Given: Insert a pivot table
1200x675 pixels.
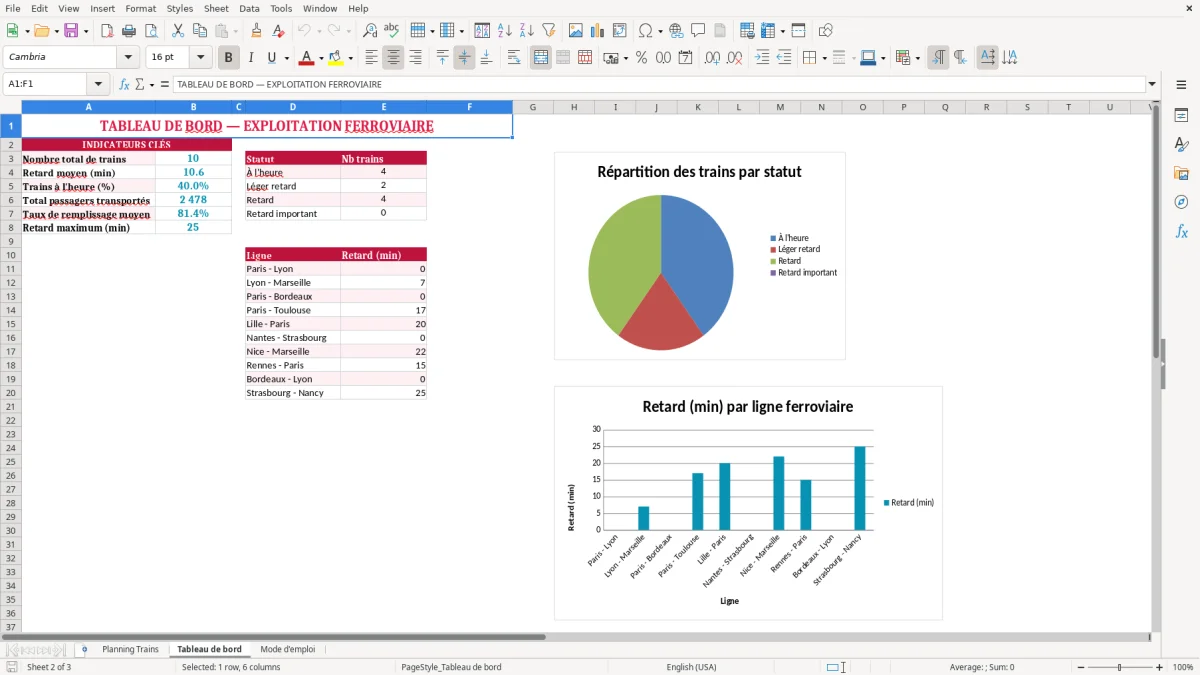Looking at the screenshot, I should (620, 31).
